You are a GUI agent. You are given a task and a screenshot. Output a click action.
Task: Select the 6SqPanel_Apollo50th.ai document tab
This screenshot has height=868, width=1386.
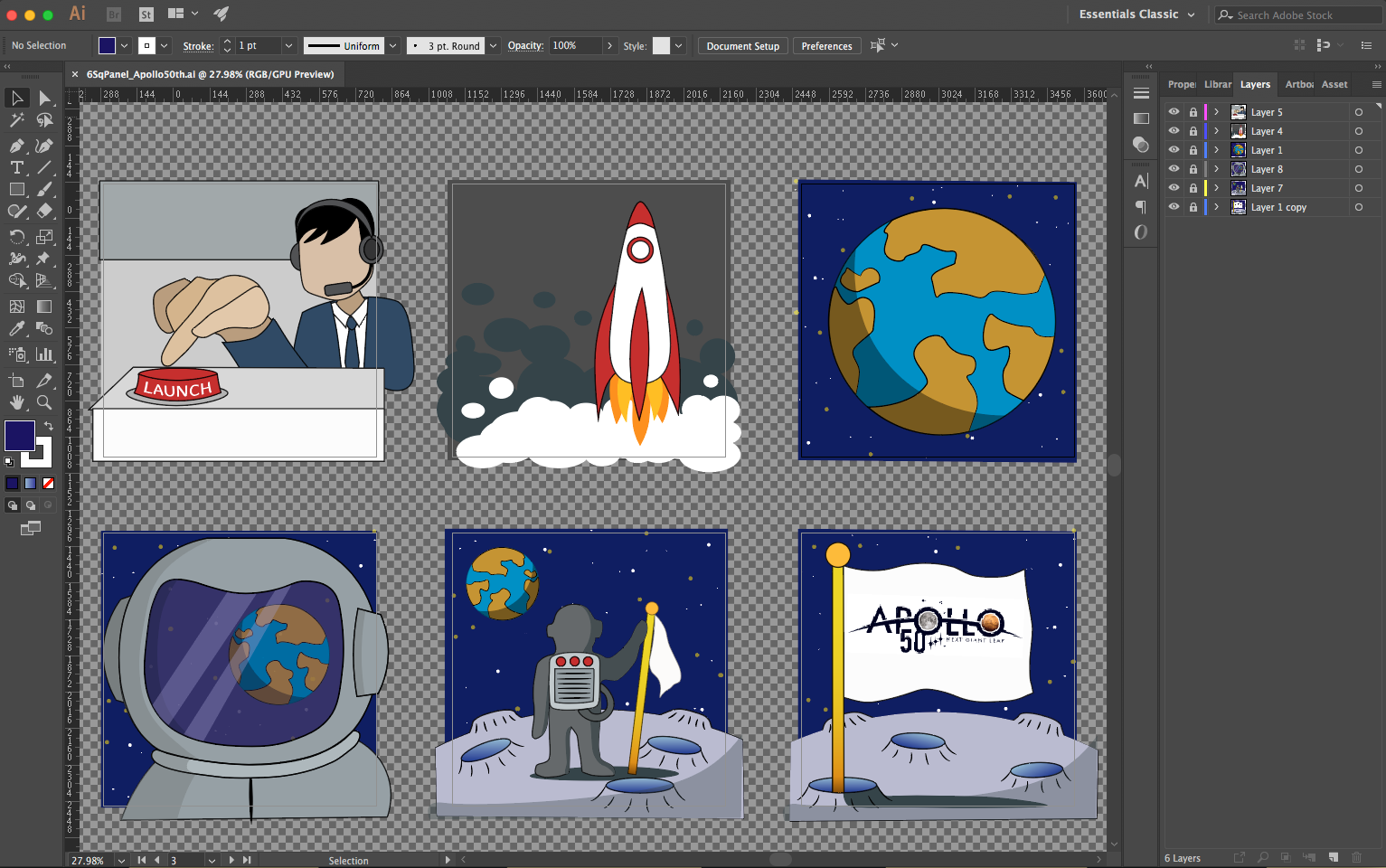click(x=210, y=74)
